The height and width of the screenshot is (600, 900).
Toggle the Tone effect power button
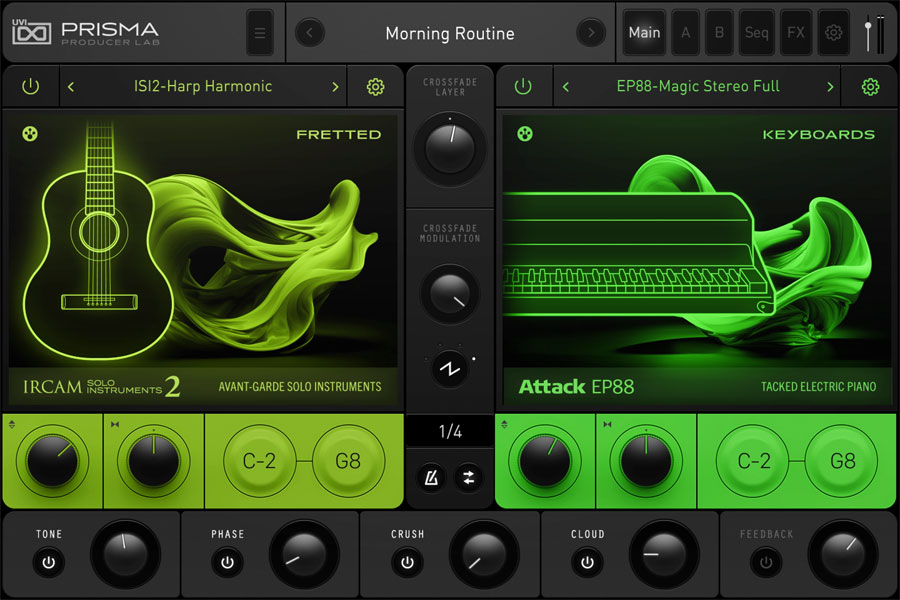click(x=48, y=562)
